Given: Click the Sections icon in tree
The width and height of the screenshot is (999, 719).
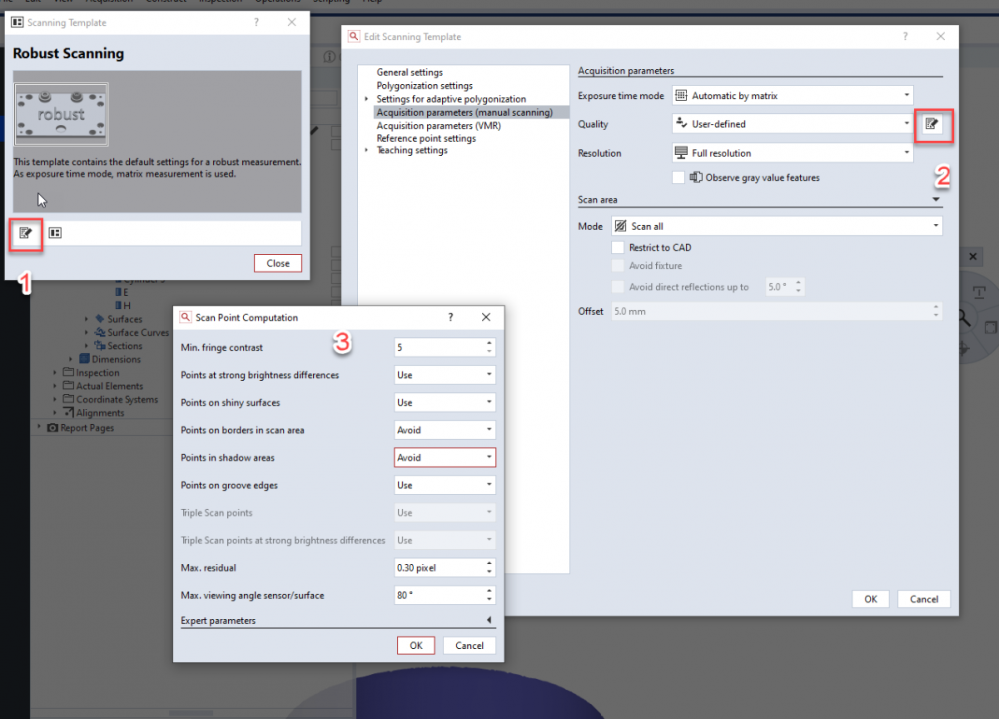Looking at the screenshot, I should (100, 345).
